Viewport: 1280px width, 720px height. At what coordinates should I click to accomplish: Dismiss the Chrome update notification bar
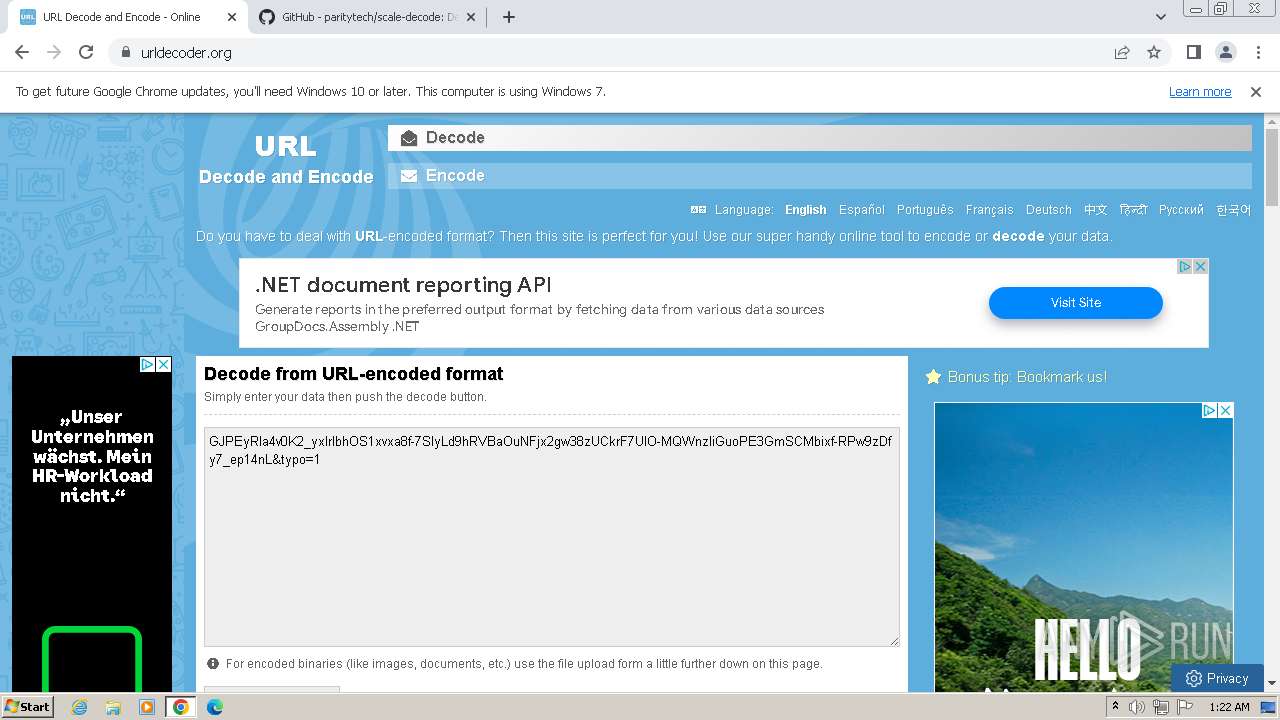pyautogui.click(x=1256, y=91)
